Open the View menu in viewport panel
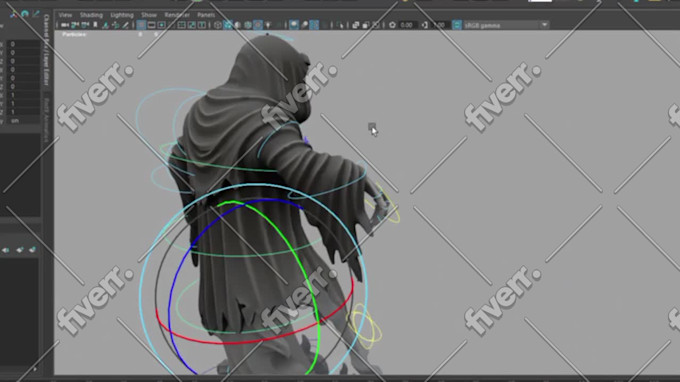The width and height of the screenshot is (680, 382). (x=65, y=15)
